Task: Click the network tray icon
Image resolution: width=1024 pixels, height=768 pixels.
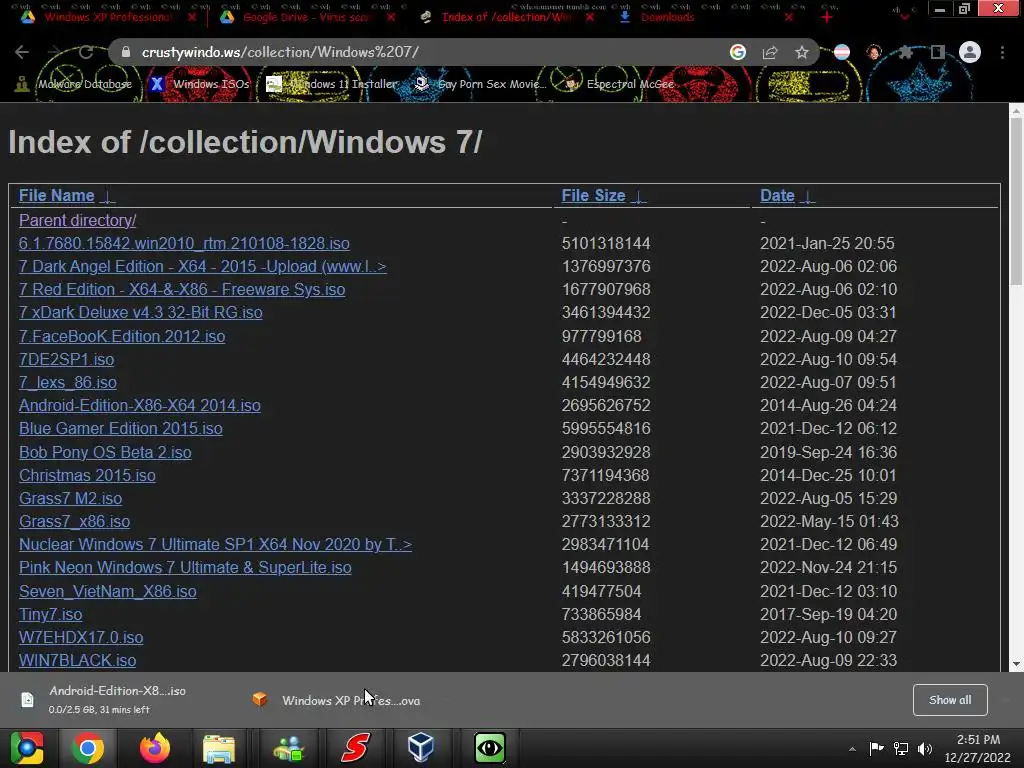Action: pos(901,748)
